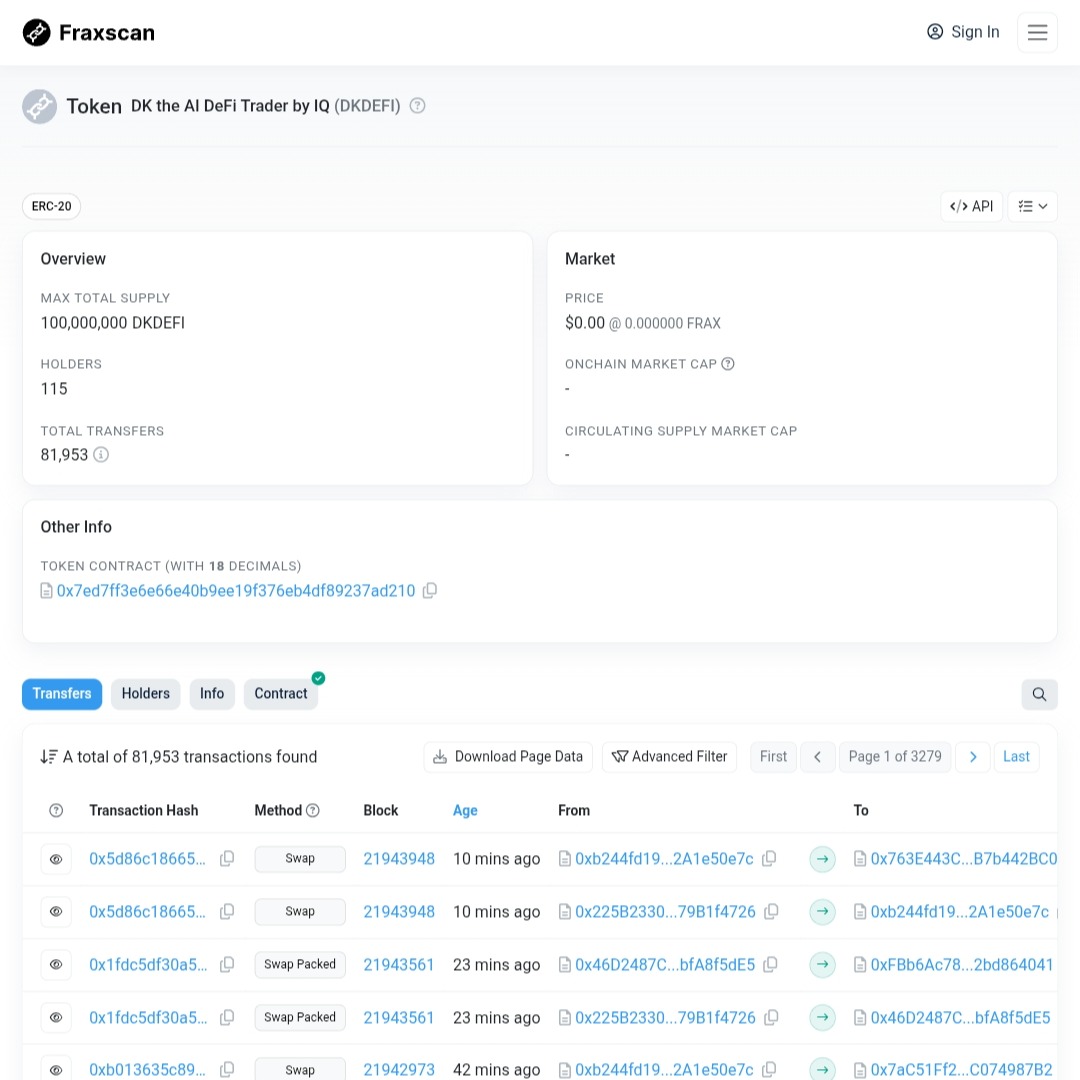
Task: Click Page 1 of 3279 indicator
Action: 895,757
